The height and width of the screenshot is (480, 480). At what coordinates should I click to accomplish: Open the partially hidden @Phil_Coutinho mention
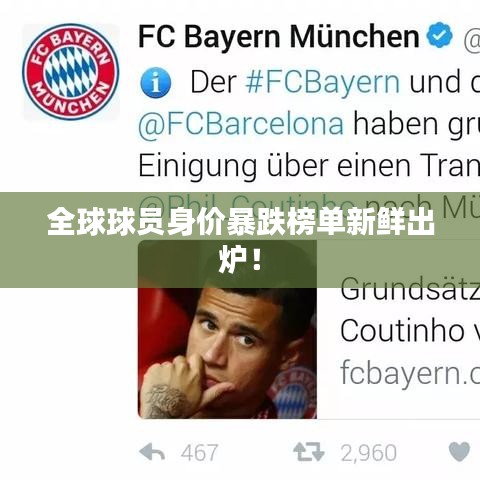pyautogui.click(x=247, y=204)
